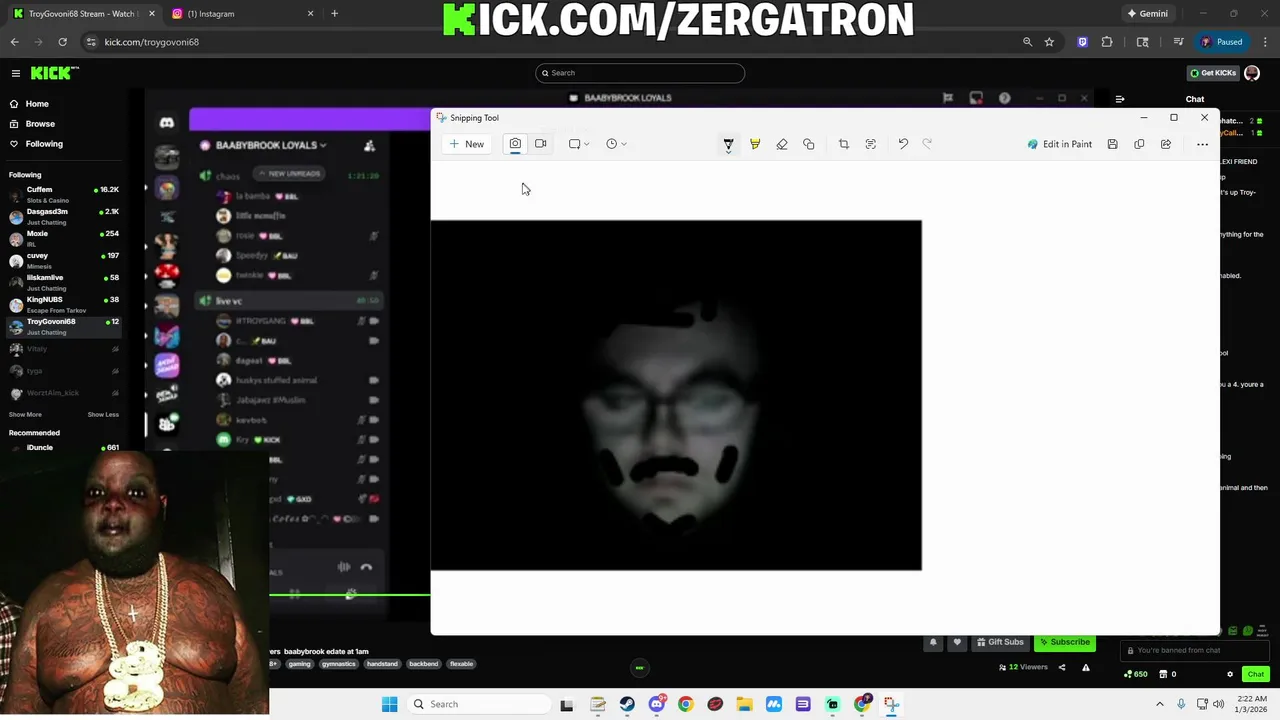Collapse the Kick chat panel
This screenshot has width=1280, height=720.
tap(1120, 99)
